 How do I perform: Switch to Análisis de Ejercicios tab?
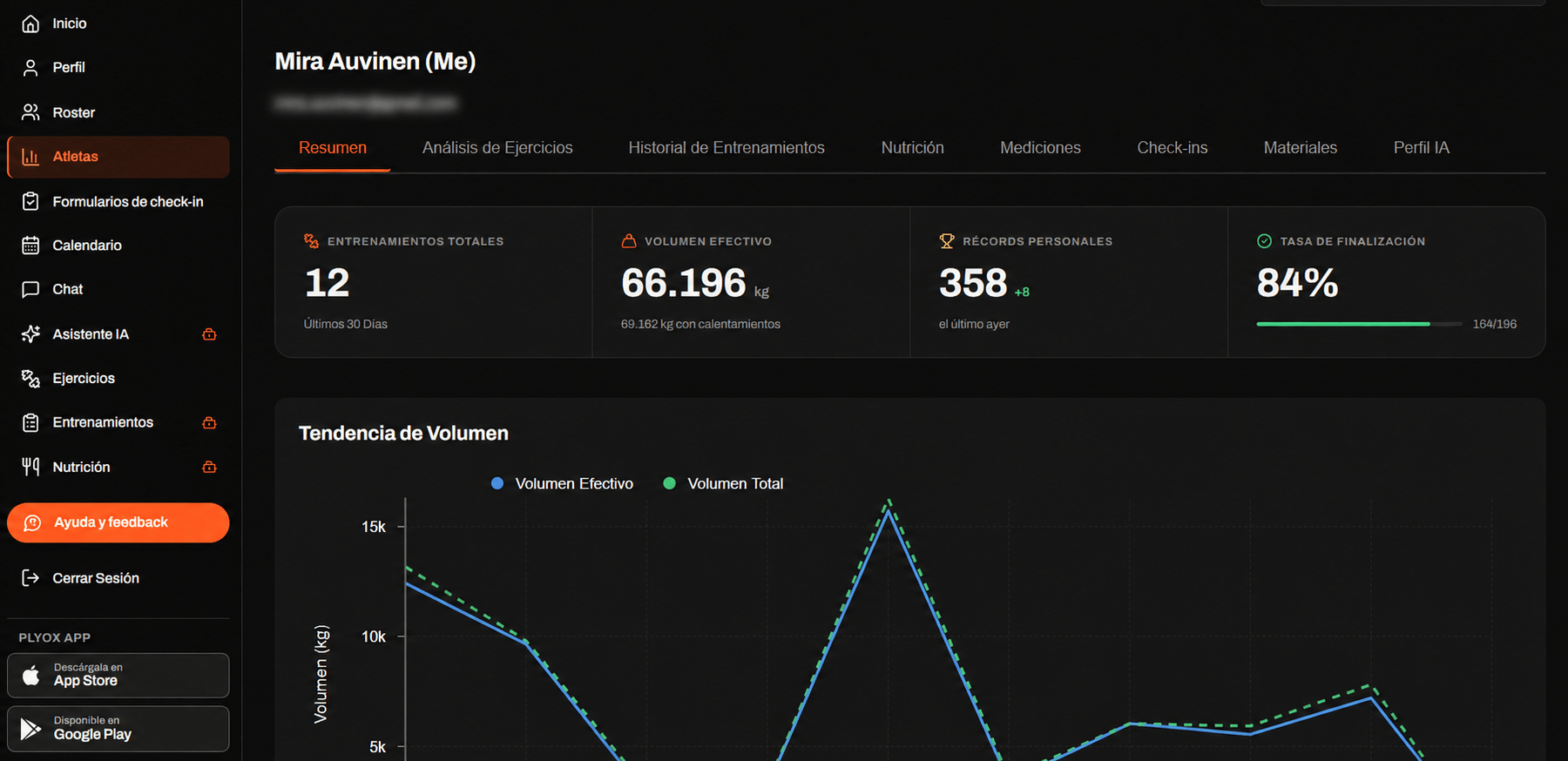(497, 148)
